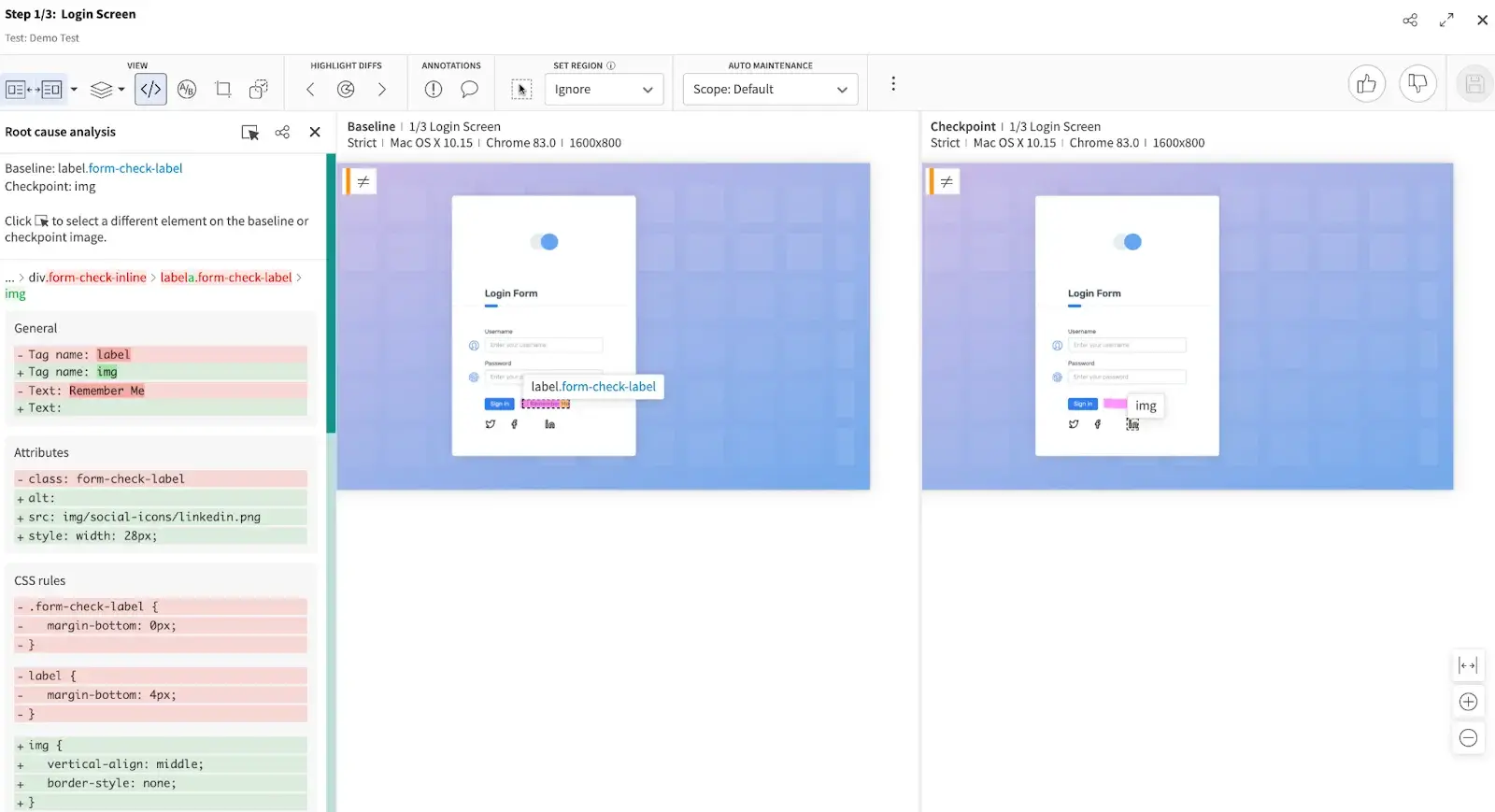
Task: Toggle the root cause analysis code view
Action: 150,90
